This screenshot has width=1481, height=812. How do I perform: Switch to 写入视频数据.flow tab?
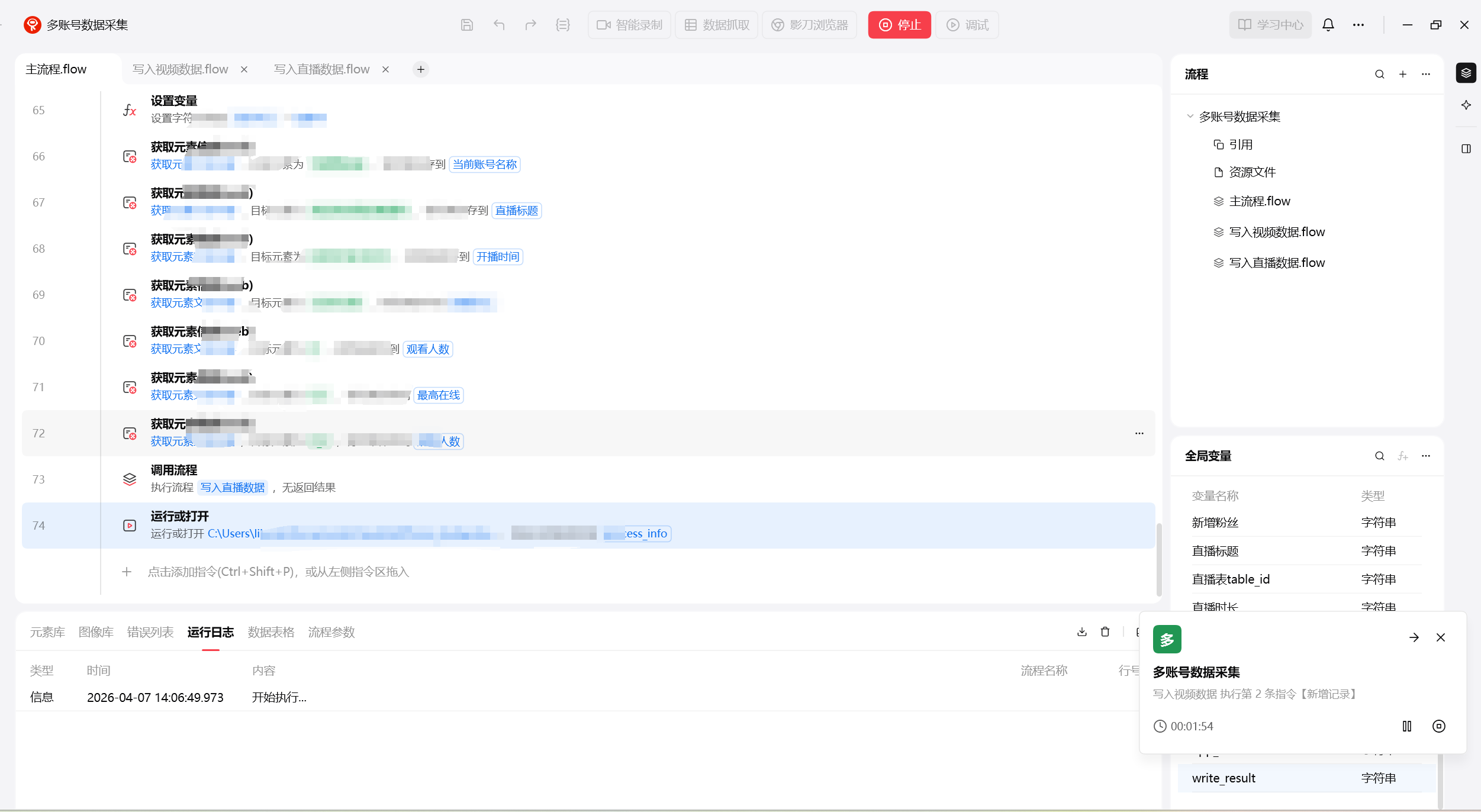point(180,69)
